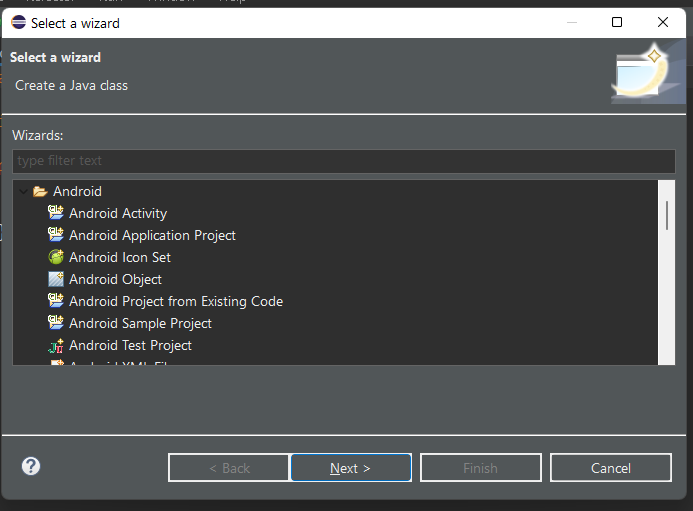Select "Android Icon Set" text

120,257
